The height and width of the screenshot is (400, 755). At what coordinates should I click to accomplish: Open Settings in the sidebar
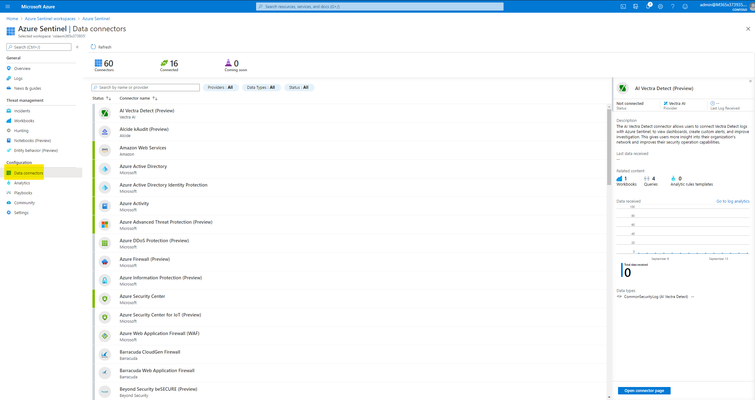21,213
